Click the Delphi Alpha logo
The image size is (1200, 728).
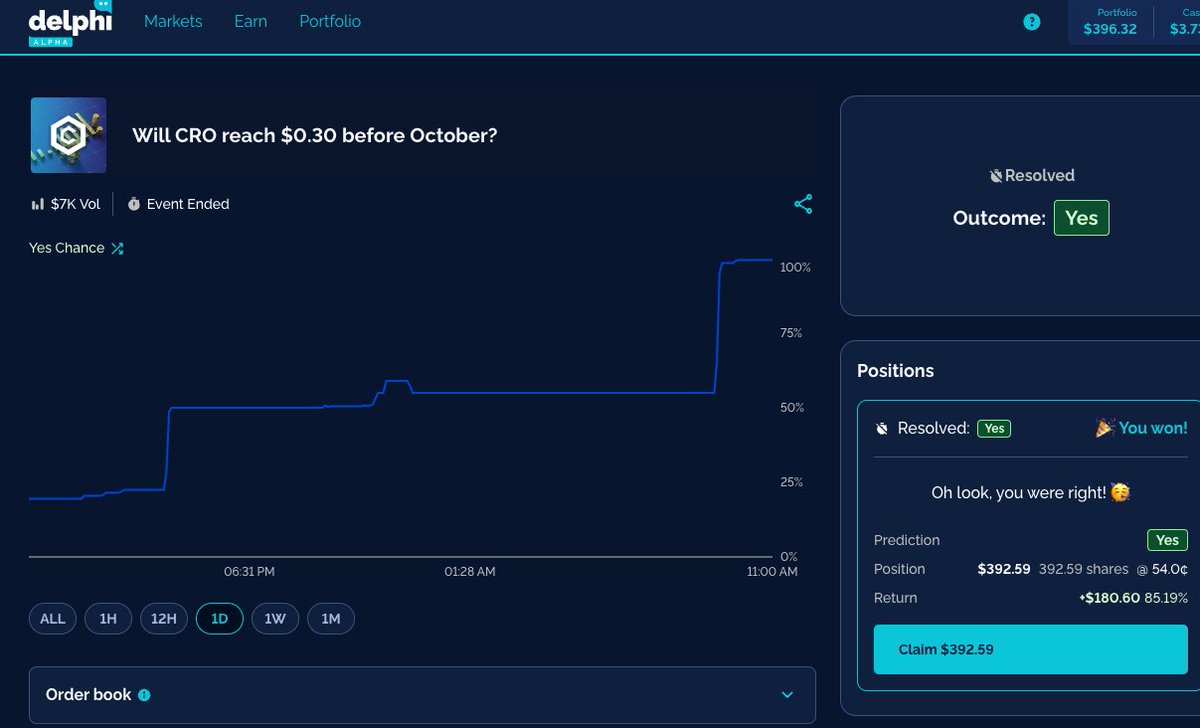click(70, 23)
